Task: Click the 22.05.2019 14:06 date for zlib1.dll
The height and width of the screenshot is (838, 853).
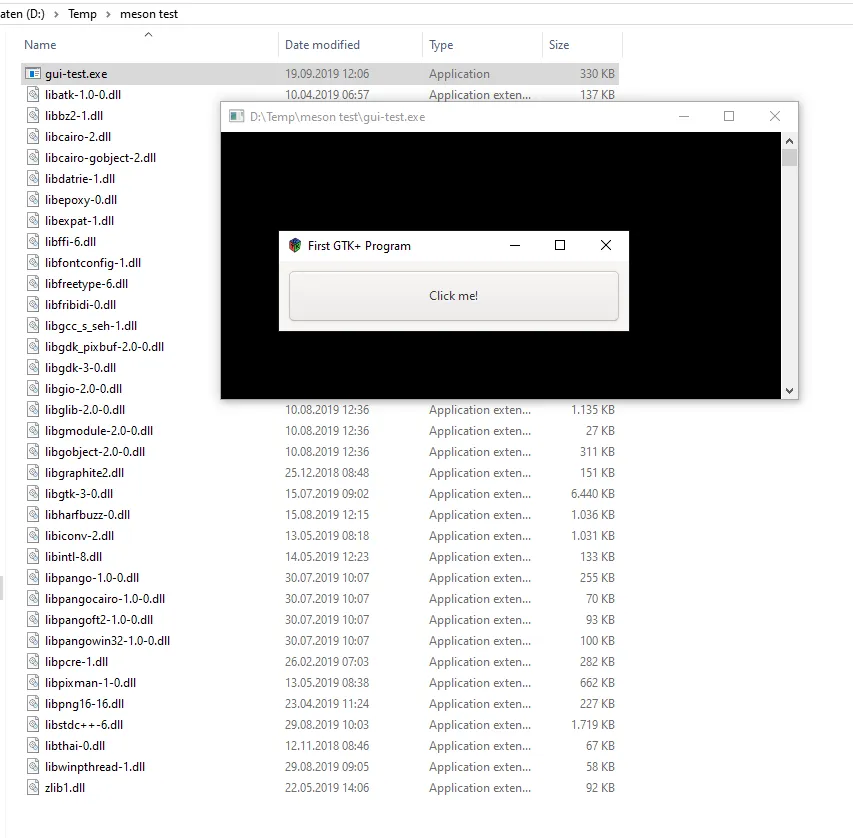Action: pos(327,788)
